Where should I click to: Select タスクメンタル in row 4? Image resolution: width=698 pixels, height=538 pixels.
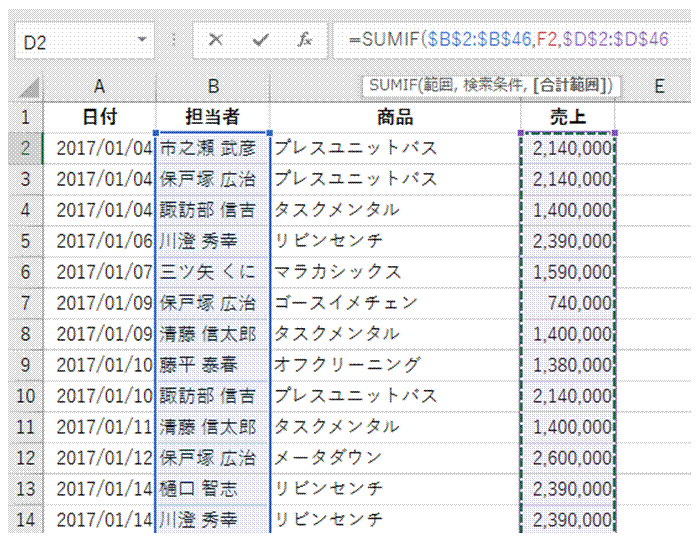[x=395, y=210]
